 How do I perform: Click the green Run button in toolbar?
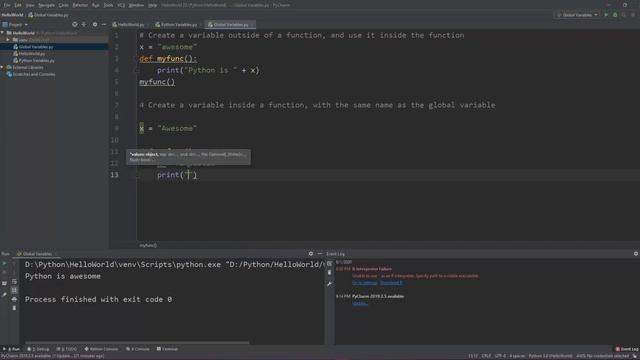[x=606, y=15]
